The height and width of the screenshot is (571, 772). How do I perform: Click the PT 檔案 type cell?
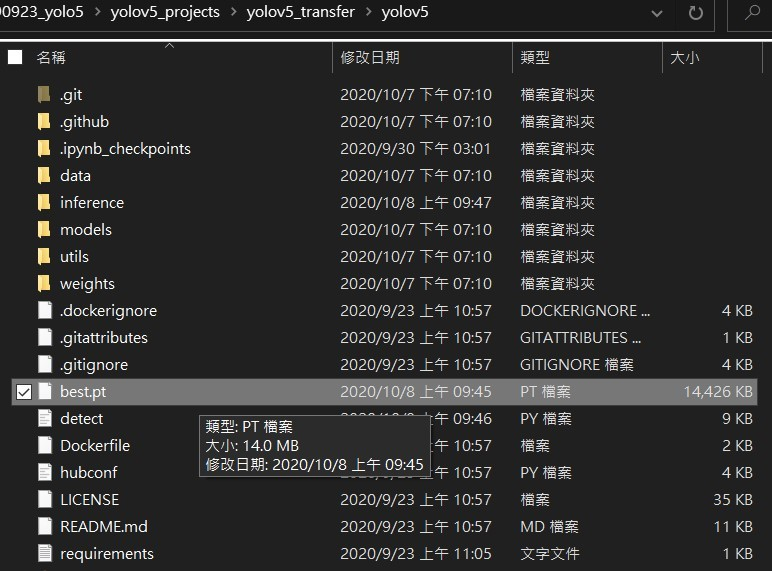coord(546,392)
